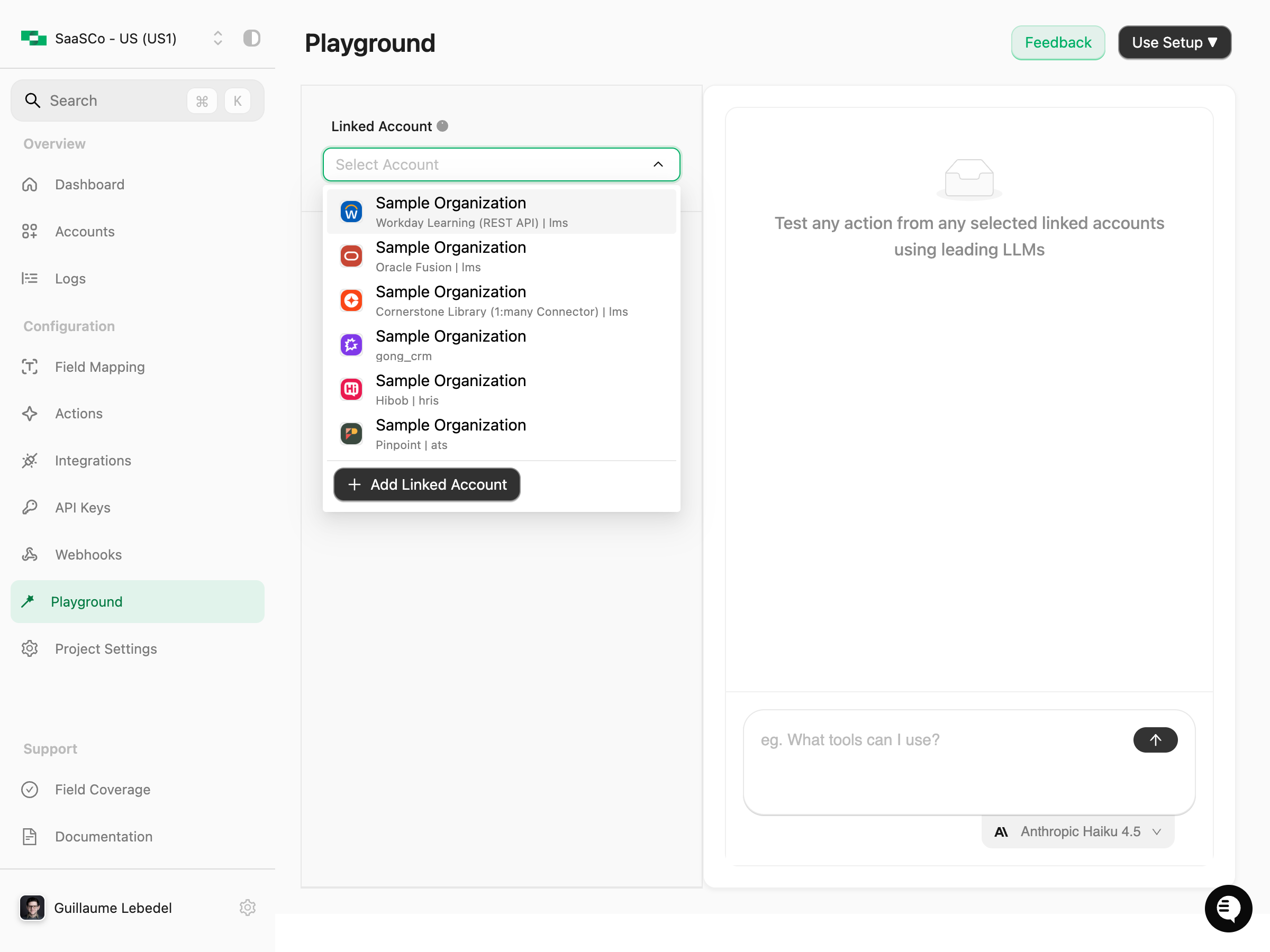Viewport: 1270px width, 952px height.
Task: Click the Linked Account info icon
Action: tap(442, 126)
